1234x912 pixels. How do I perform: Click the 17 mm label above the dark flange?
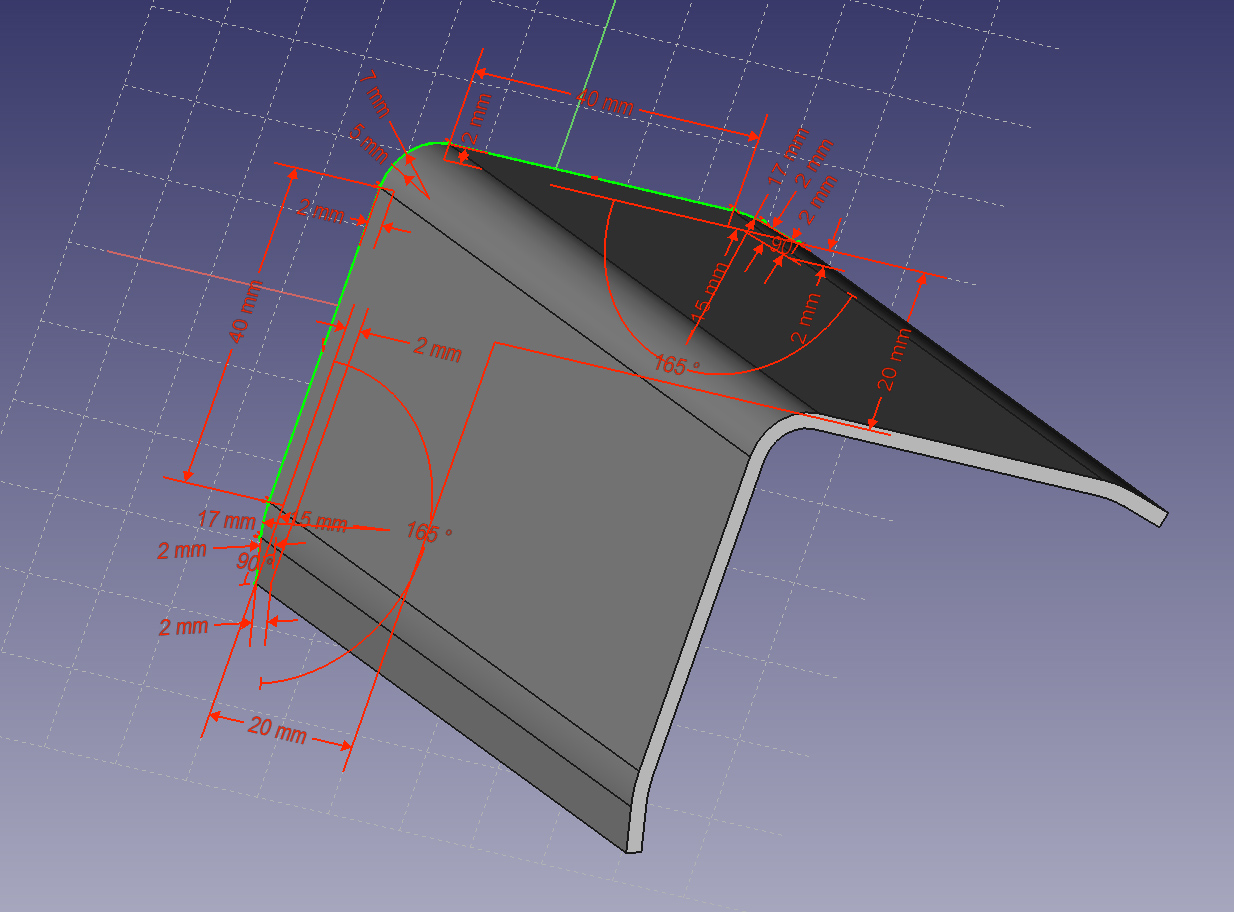tap(787, 157)
